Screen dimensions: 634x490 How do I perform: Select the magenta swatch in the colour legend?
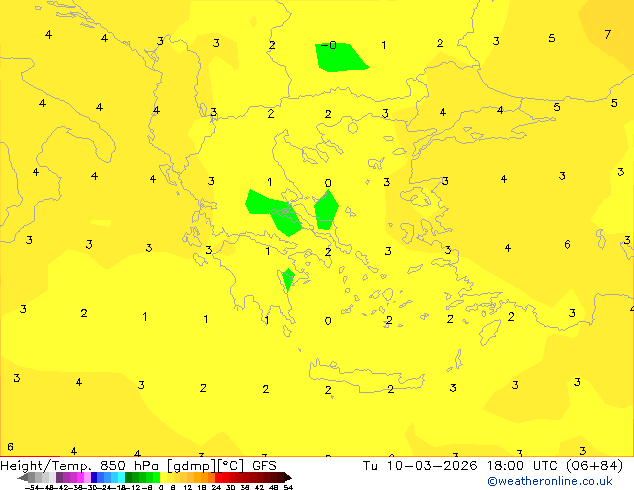tap(80, 478)
